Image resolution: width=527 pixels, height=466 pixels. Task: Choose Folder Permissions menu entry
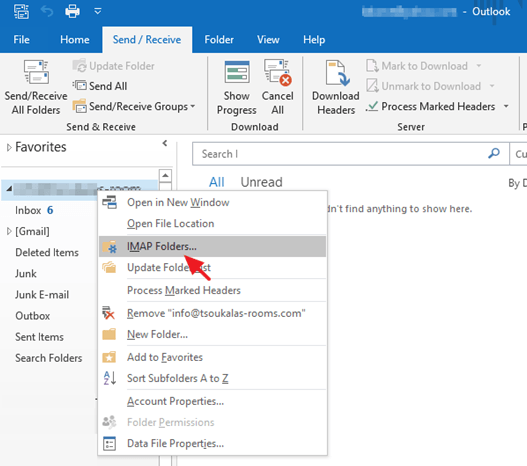(x=212, y=422)
